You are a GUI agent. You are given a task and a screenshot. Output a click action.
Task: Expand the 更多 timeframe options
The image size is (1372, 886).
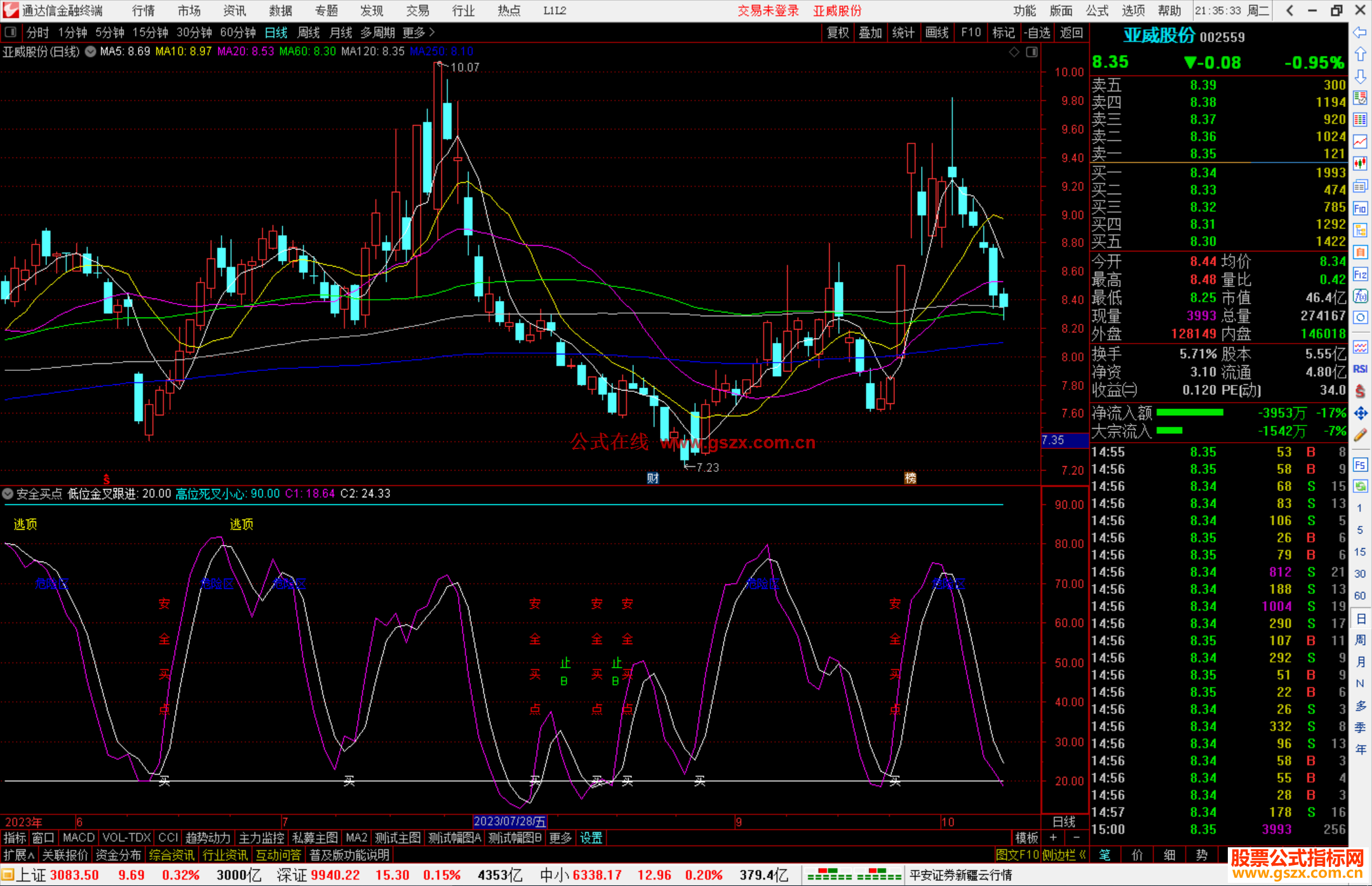[418, 32]
